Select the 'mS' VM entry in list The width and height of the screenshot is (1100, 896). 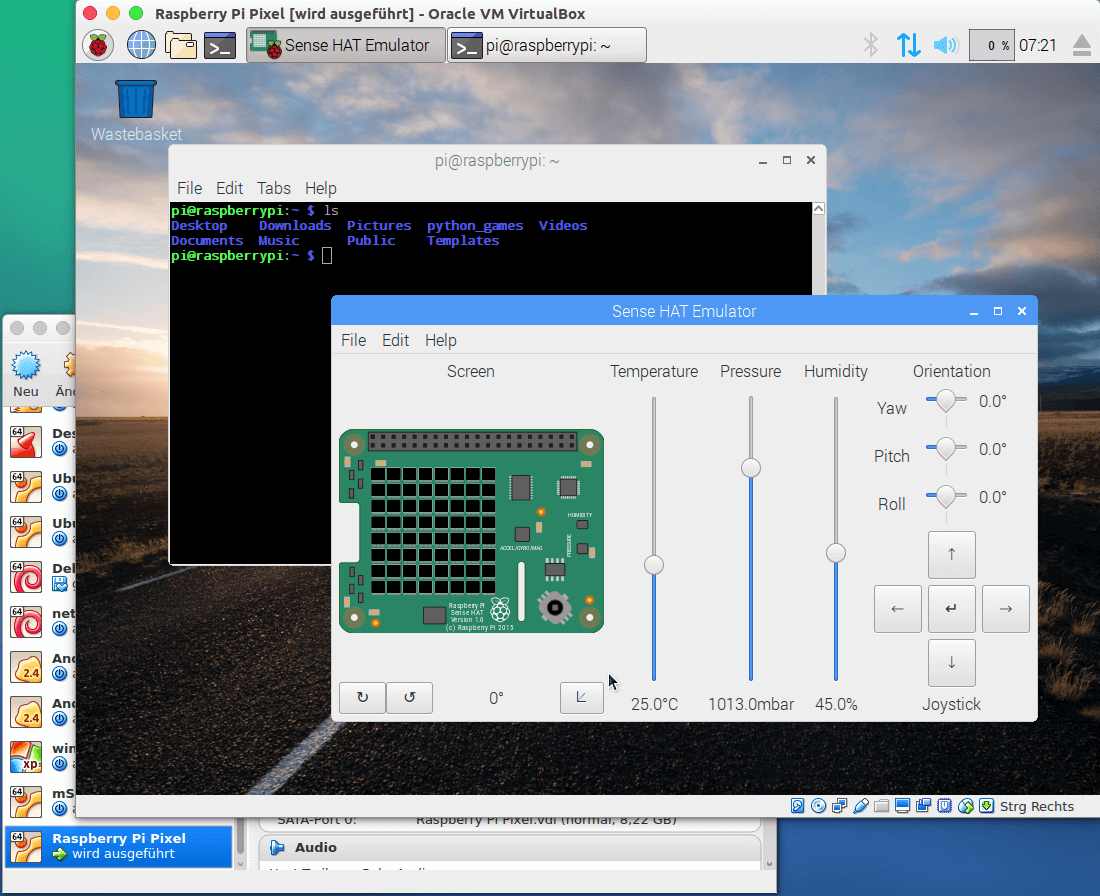(x=41, y=801)
